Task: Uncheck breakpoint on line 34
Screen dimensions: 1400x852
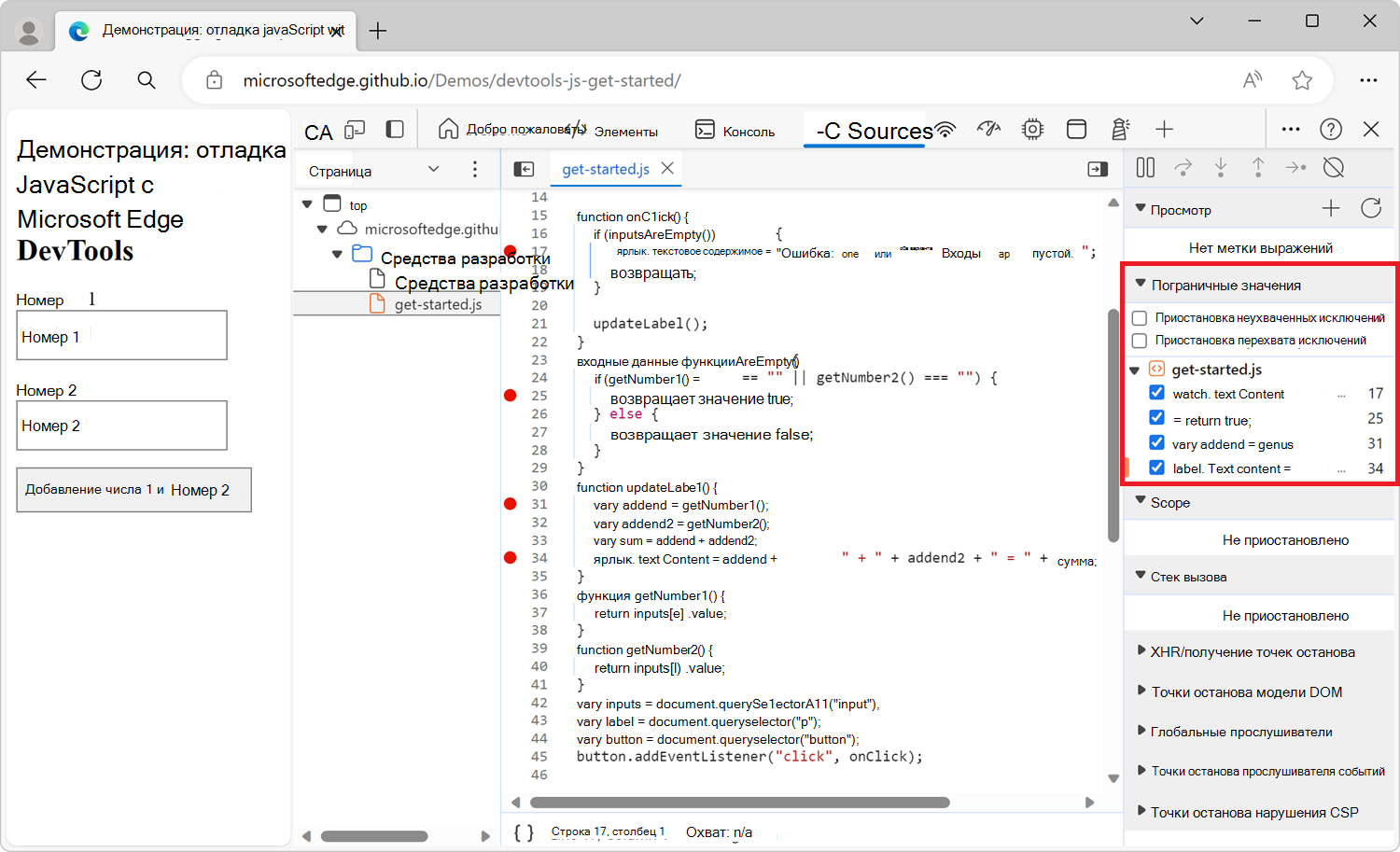Action: click(1156, 467)
